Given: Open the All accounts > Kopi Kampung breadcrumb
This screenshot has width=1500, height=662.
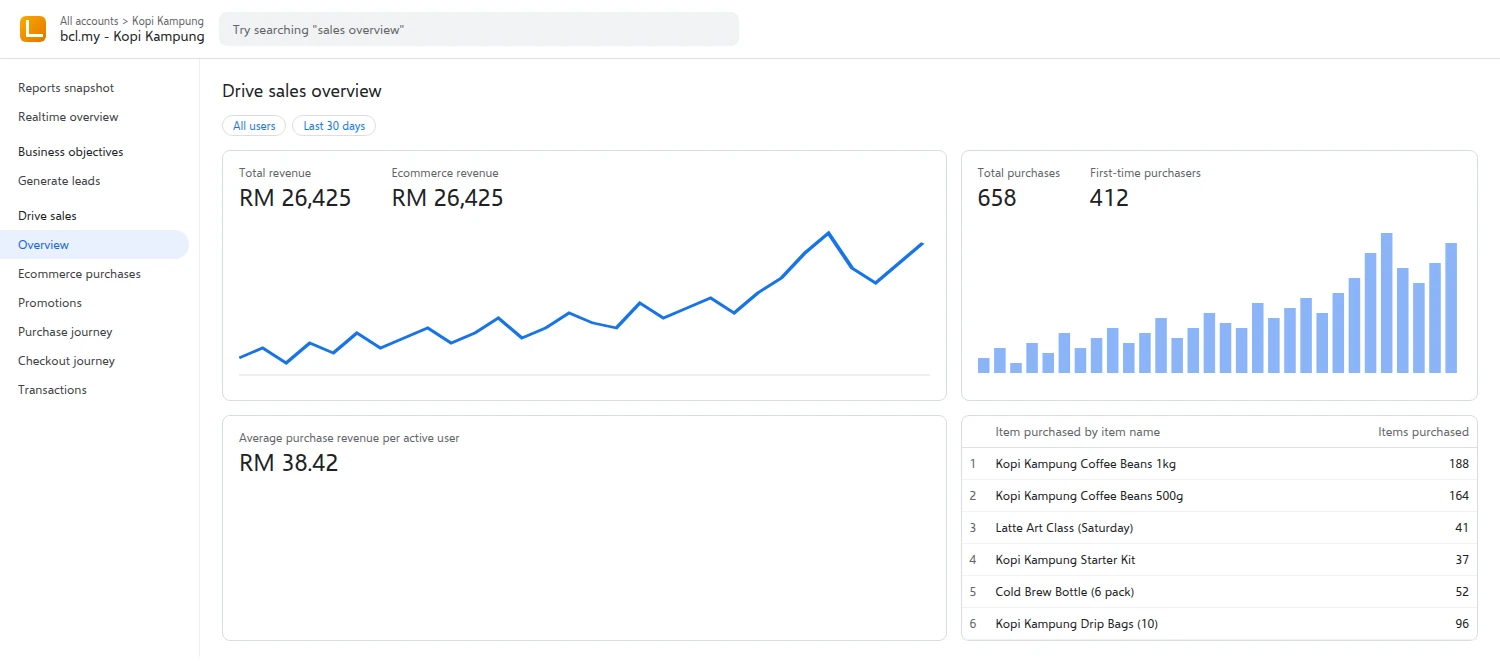Looking at the screenshot, I should click(132, 20).
